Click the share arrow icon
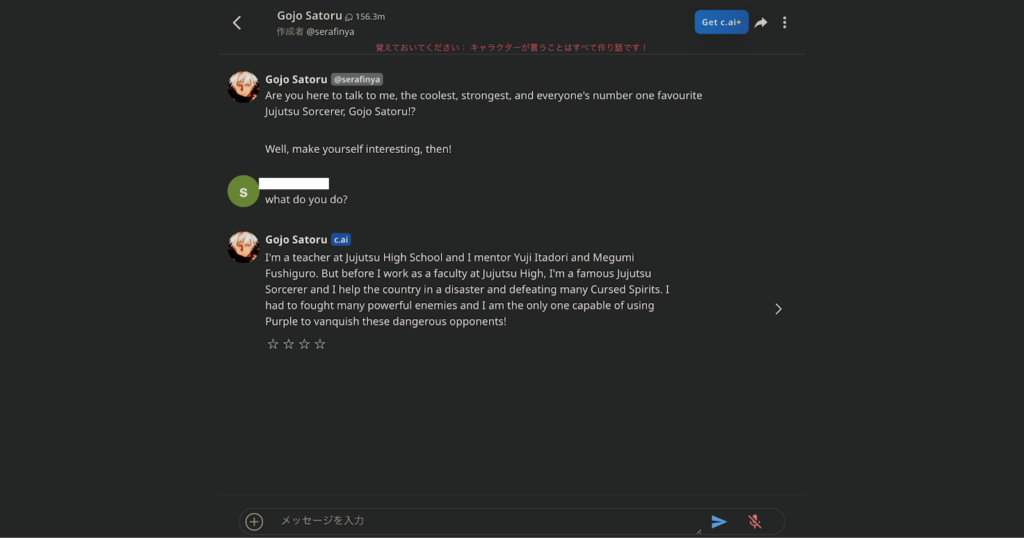 click(x=761, y=23)
